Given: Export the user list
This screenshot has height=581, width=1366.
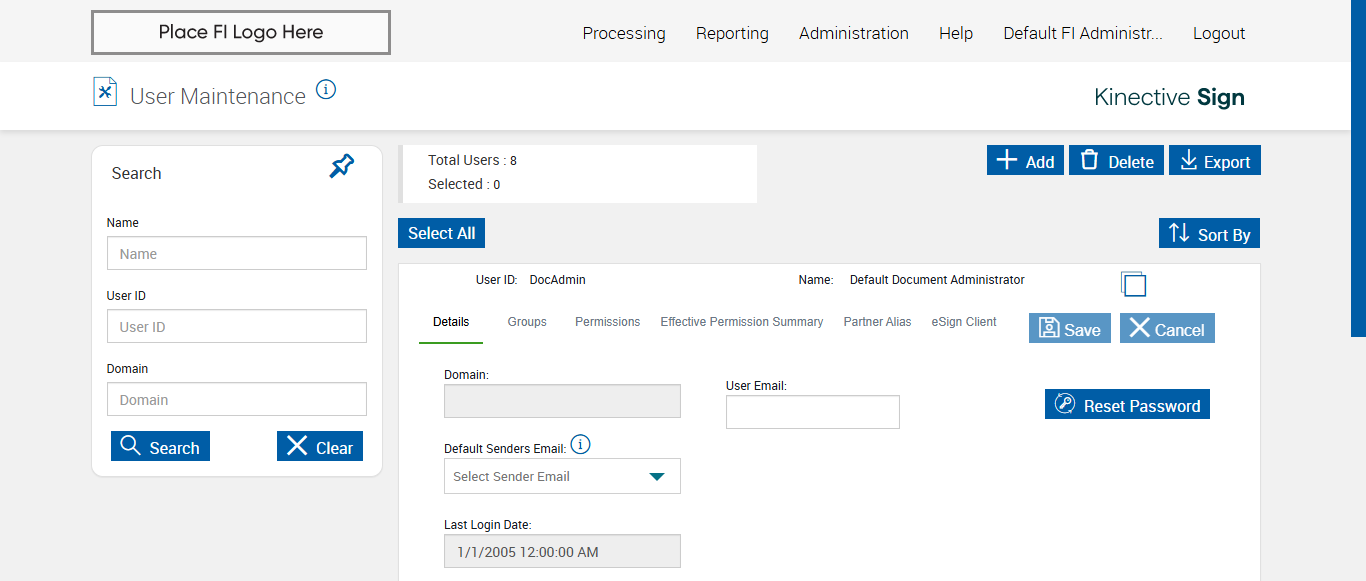Looking at the screenshot, I should click(x=1214, y=161).
